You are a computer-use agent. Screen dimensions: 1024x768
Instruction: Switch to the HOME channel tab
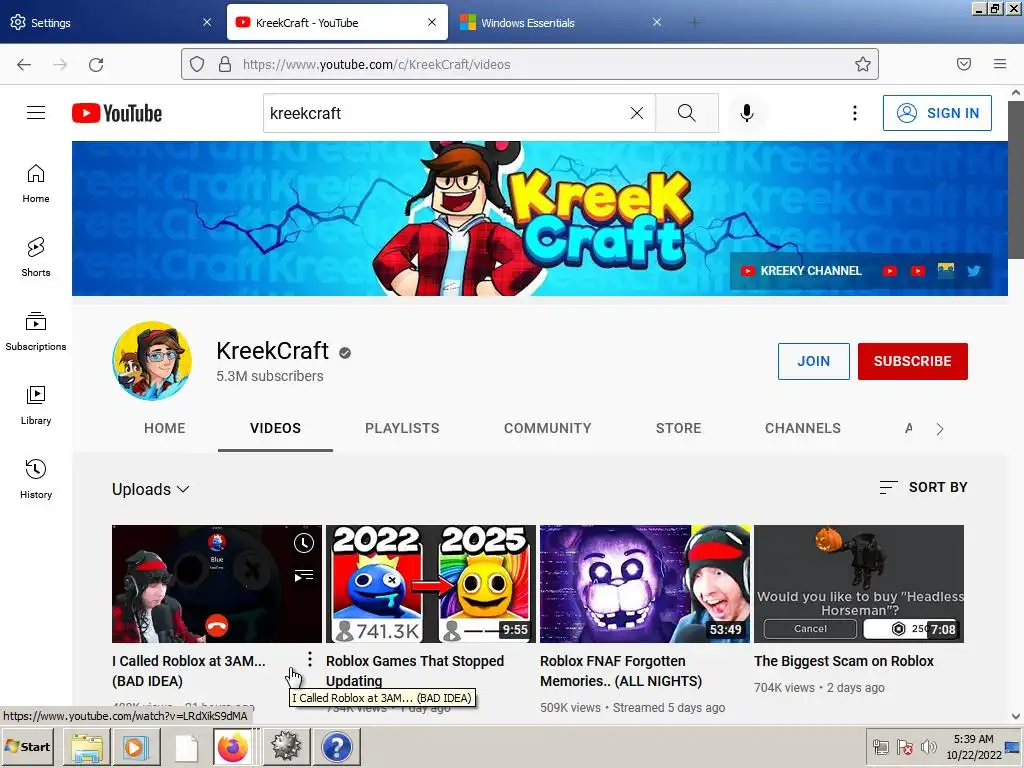[165, 428]
